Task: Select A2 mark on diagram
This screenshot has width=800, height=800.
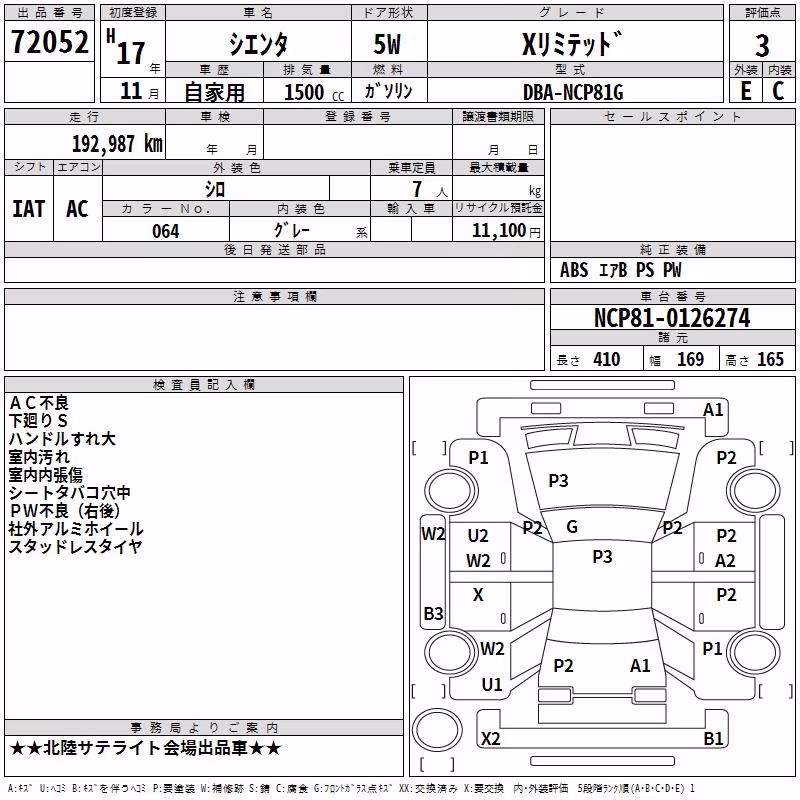Action: (725, 561)
